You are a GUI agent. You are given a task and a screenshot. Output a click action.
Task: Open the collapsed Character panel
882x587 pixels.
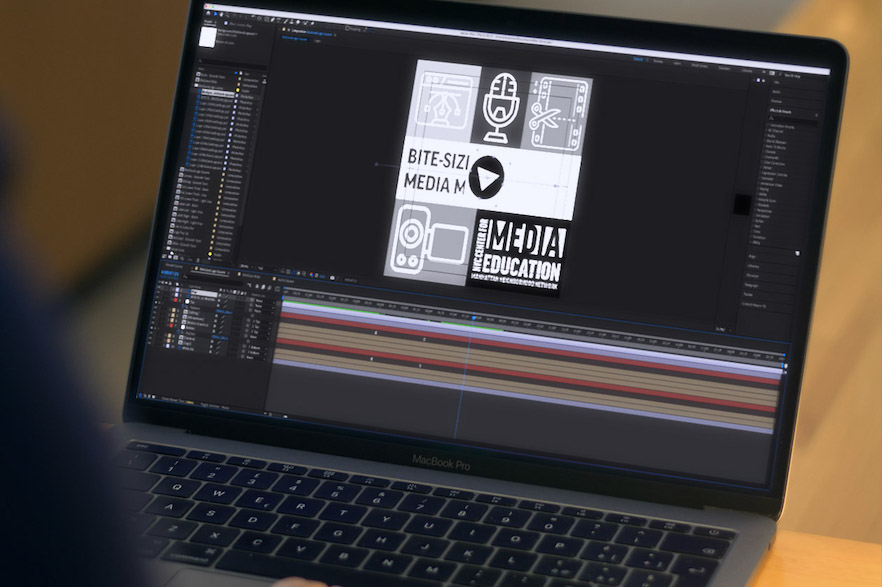pyautogui.click(x=752, y=276)
